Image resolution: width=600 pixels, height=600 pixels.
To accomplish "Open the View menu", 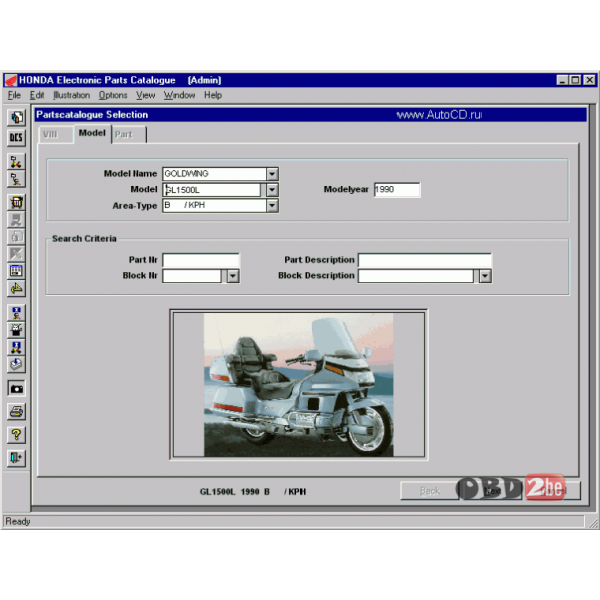I will coord(146,95).
